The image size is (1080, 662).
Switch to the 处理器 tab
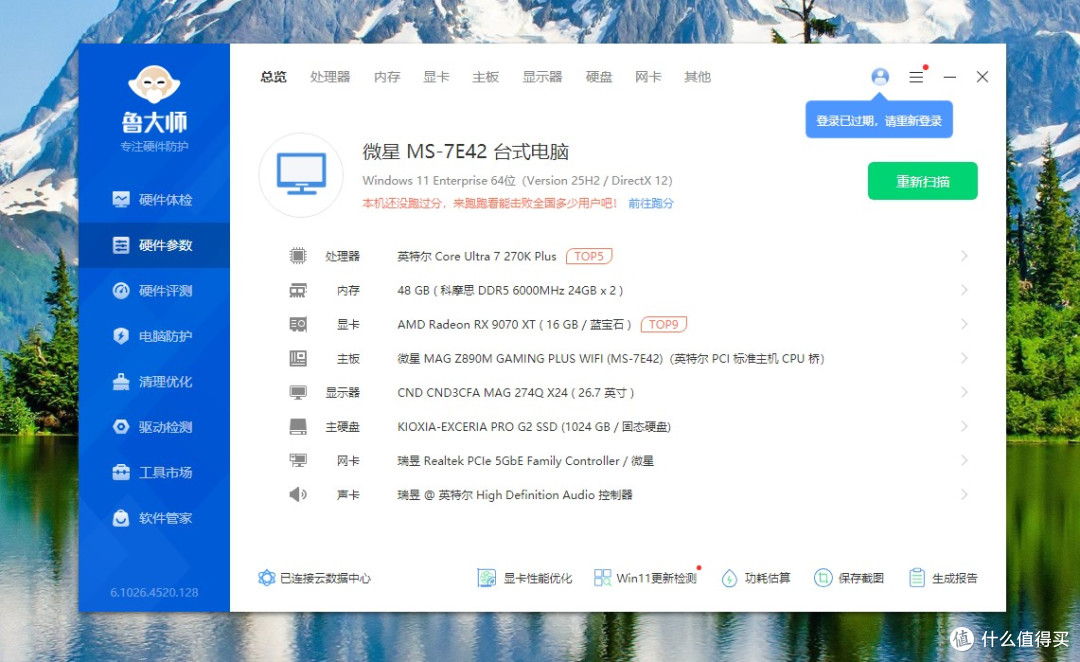coord(330,77)
